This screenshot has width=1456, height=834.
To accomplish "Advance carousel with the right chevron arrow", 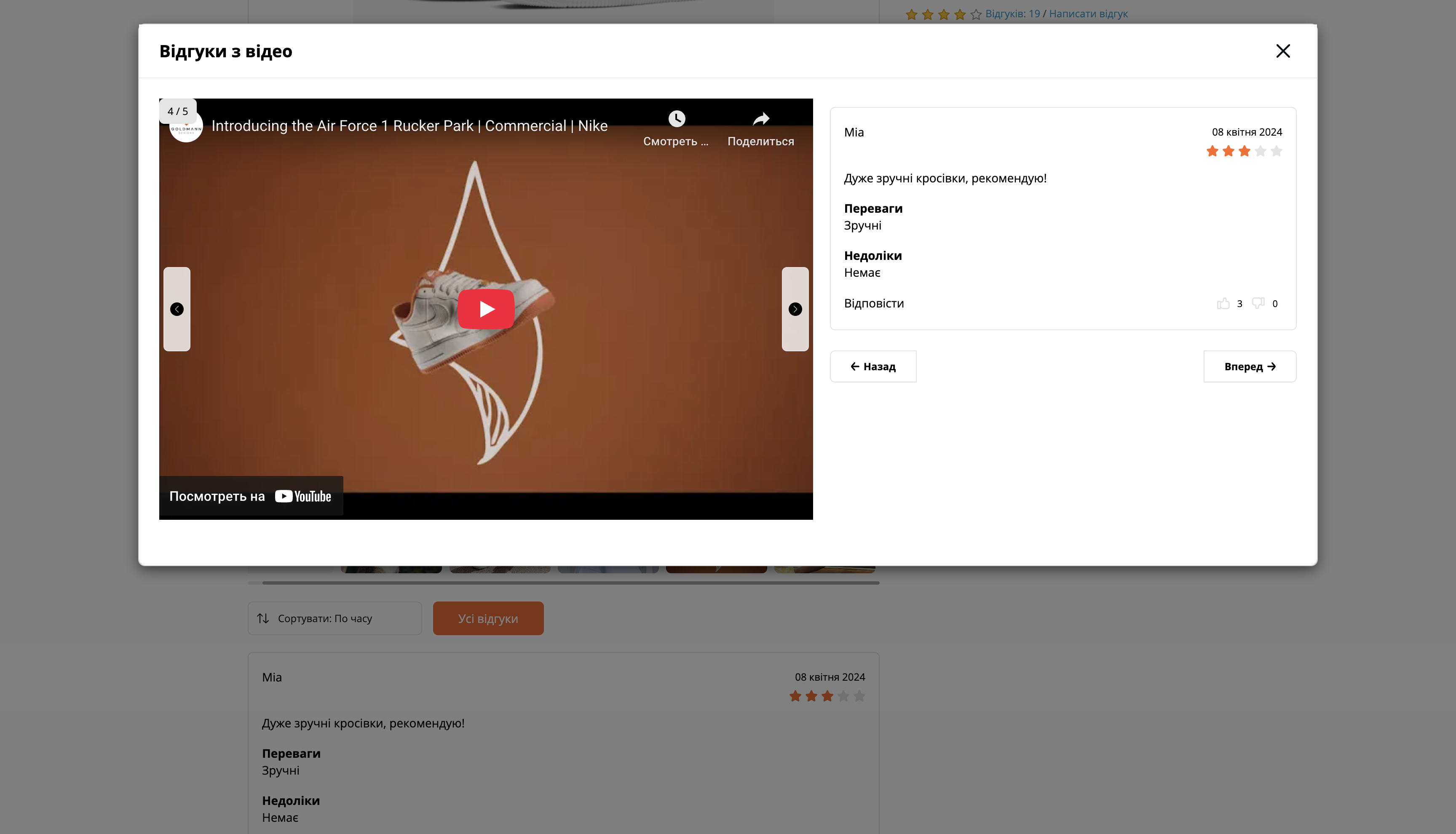I will pyautogui.click(x=795, y=309).
